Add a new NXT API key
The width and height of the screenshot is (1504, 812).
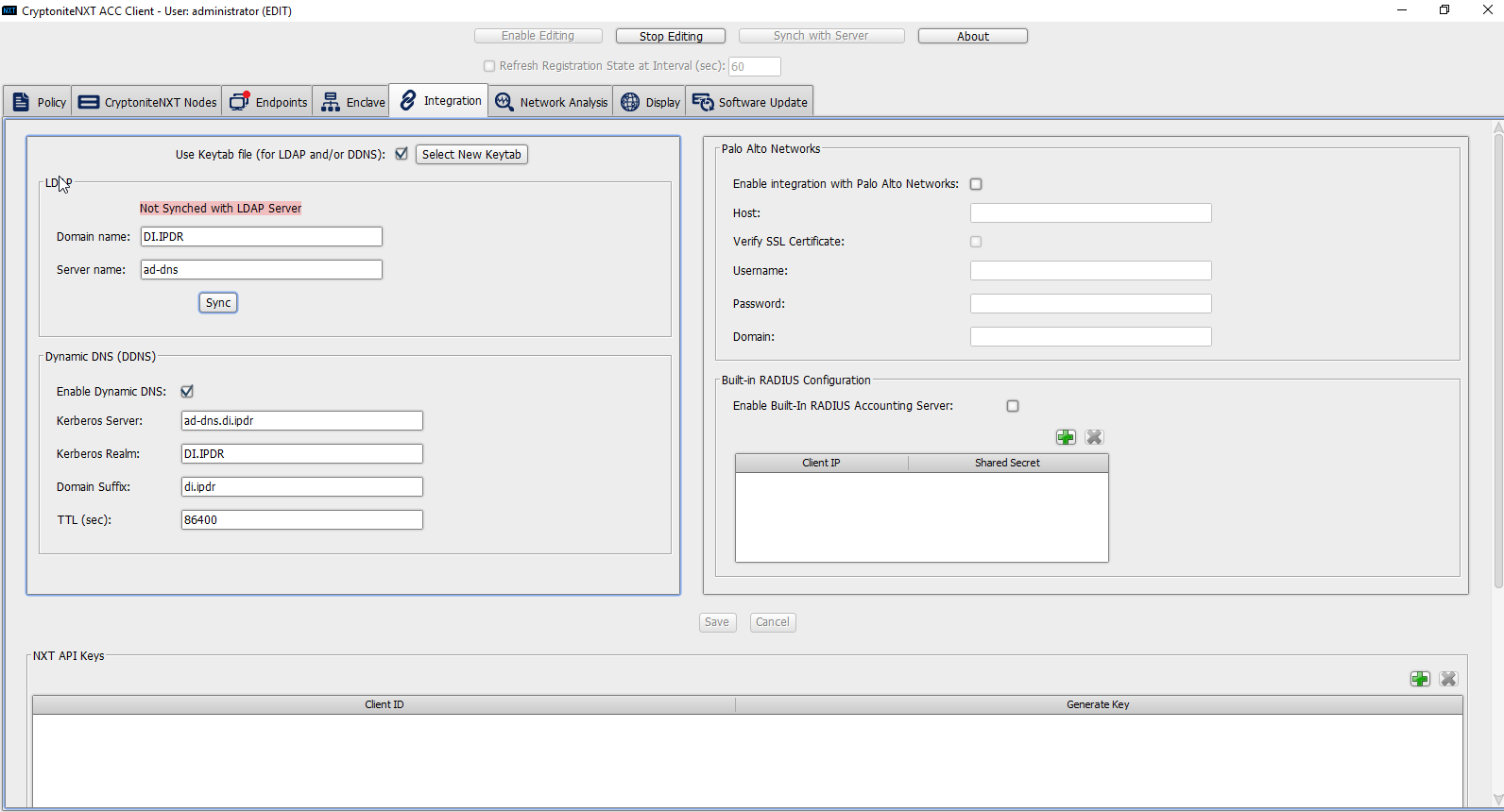[x=1420, y=679]
